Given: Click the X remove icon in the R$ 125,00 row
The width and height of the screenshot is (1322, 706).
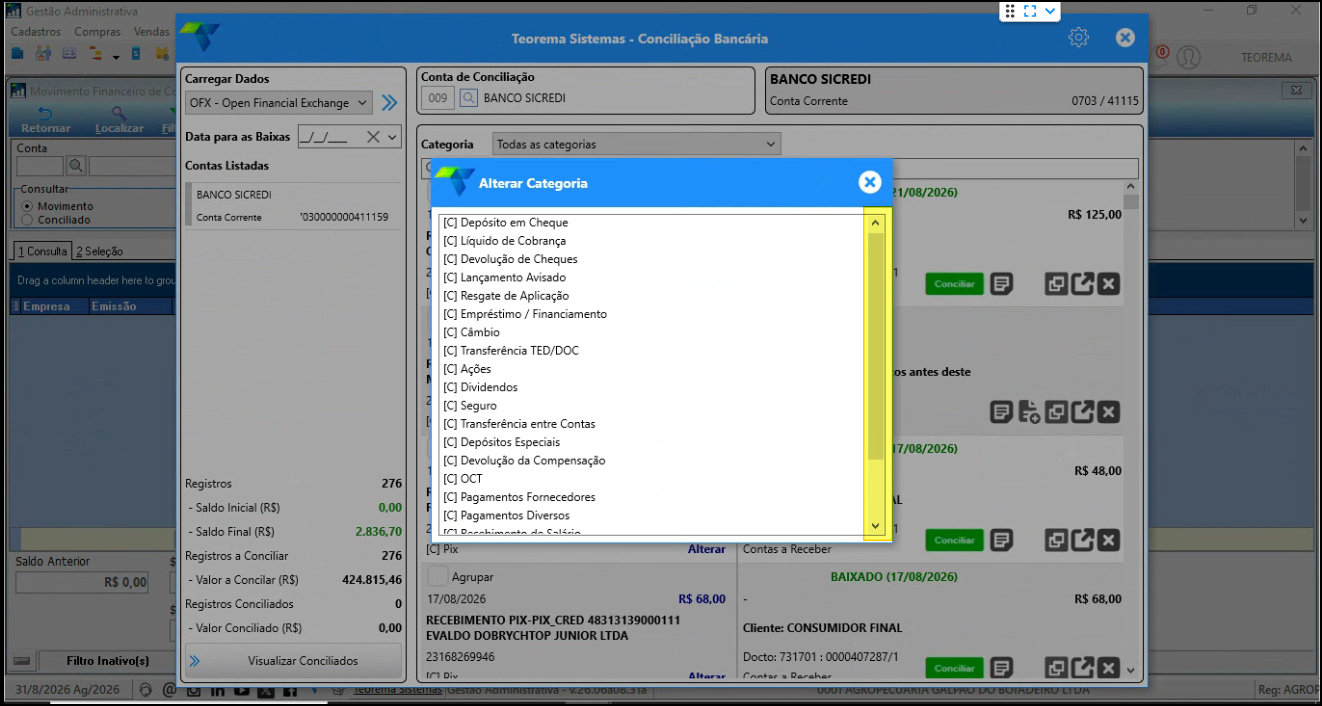Looking at the screenshot, I should (x=1108, y=284).
